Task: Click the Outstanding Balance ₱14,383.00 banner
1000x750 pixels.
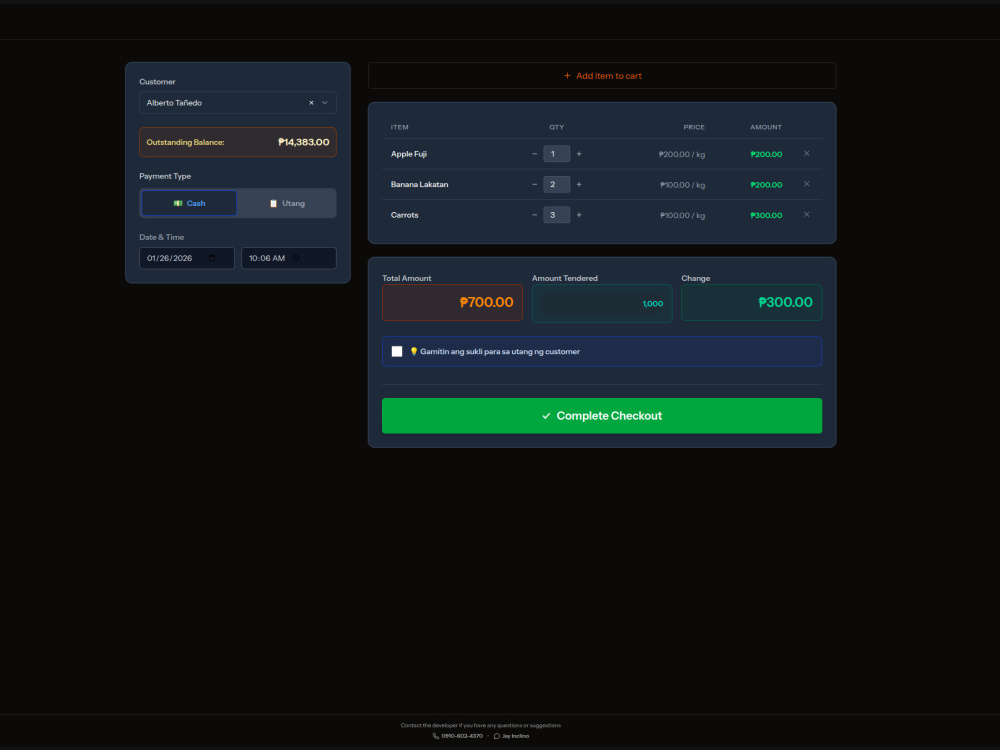Action: click(238, 142)
